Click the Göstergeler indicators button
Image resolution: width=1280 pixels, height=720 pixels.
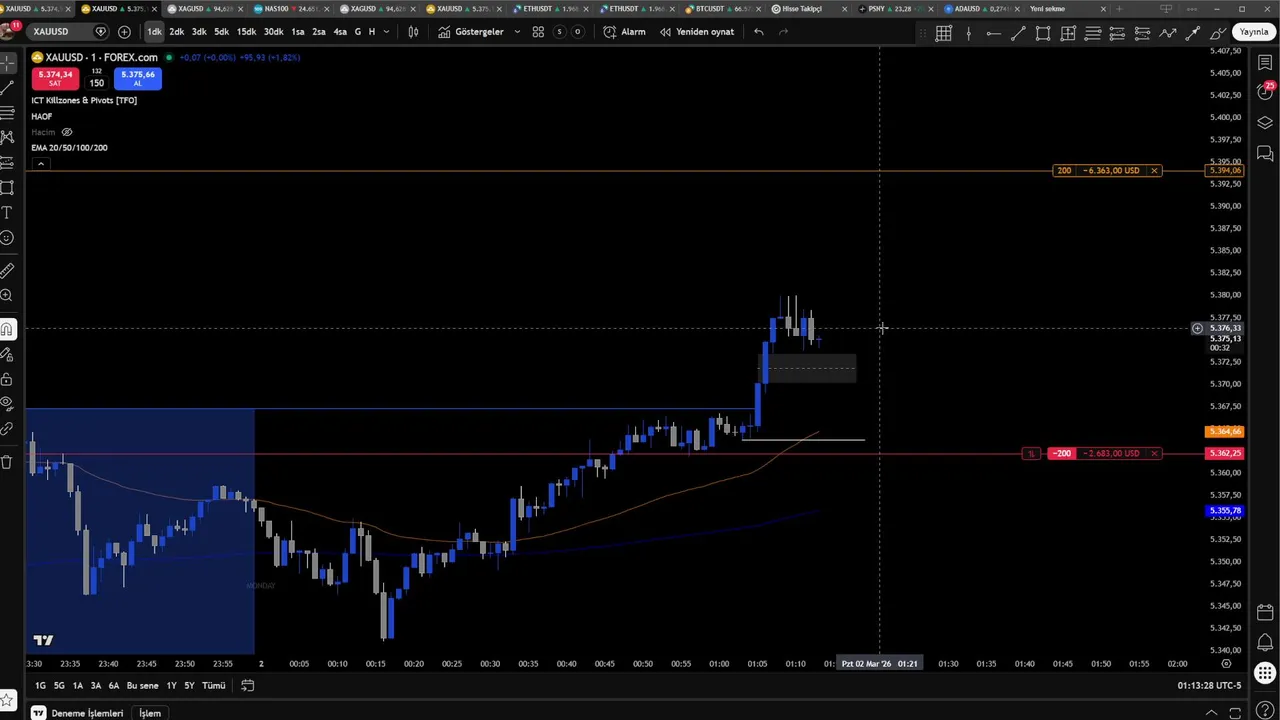pos(471,32)
